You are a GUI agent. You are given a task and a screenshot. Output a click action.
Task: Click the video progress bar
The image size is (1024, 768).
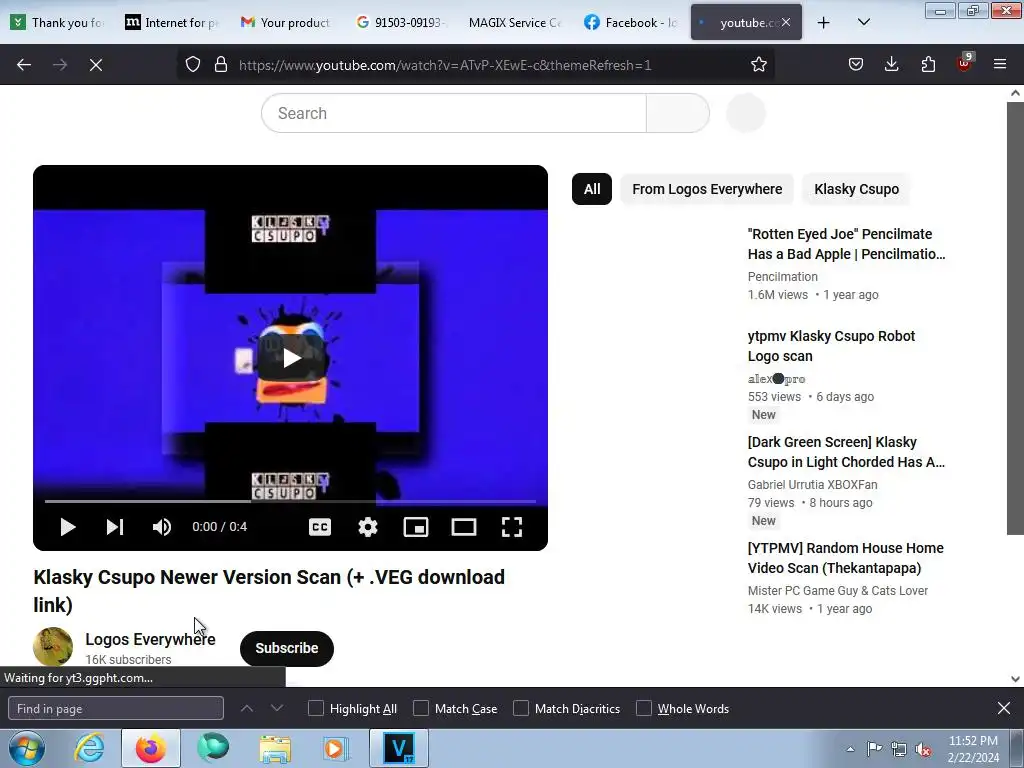point(291,502)
